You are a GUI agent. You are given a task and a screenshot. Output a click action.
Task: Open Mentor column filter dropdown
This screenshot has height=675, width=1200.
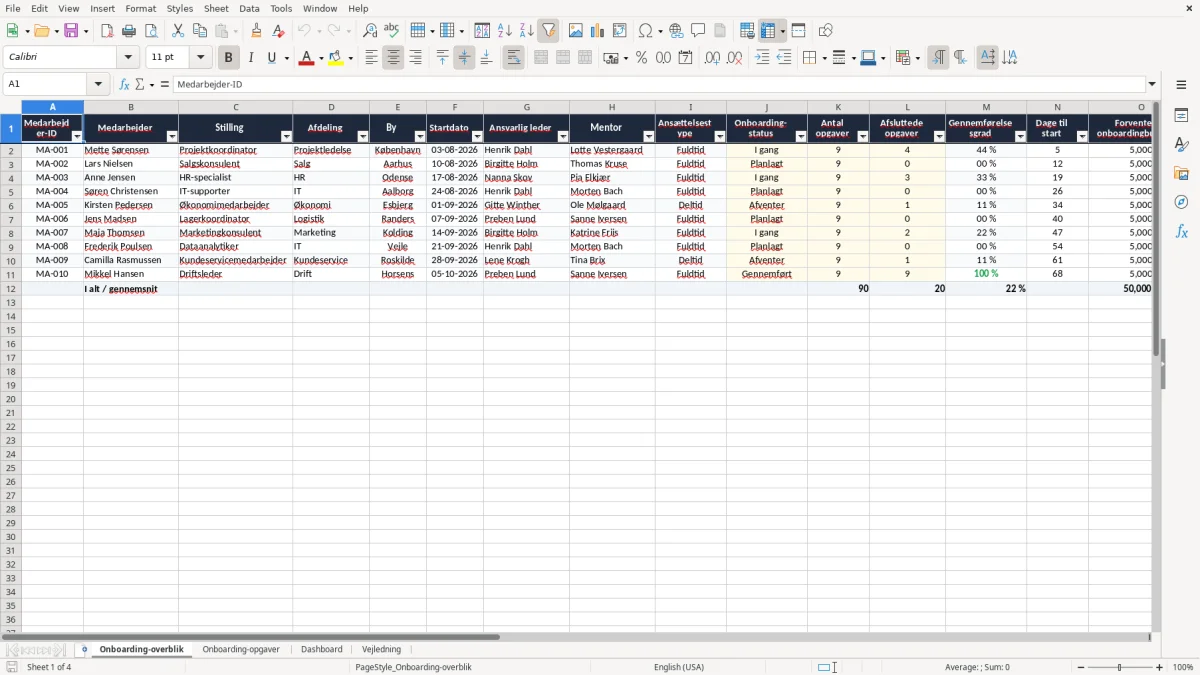pyautogui.click(x=647, y=136)
